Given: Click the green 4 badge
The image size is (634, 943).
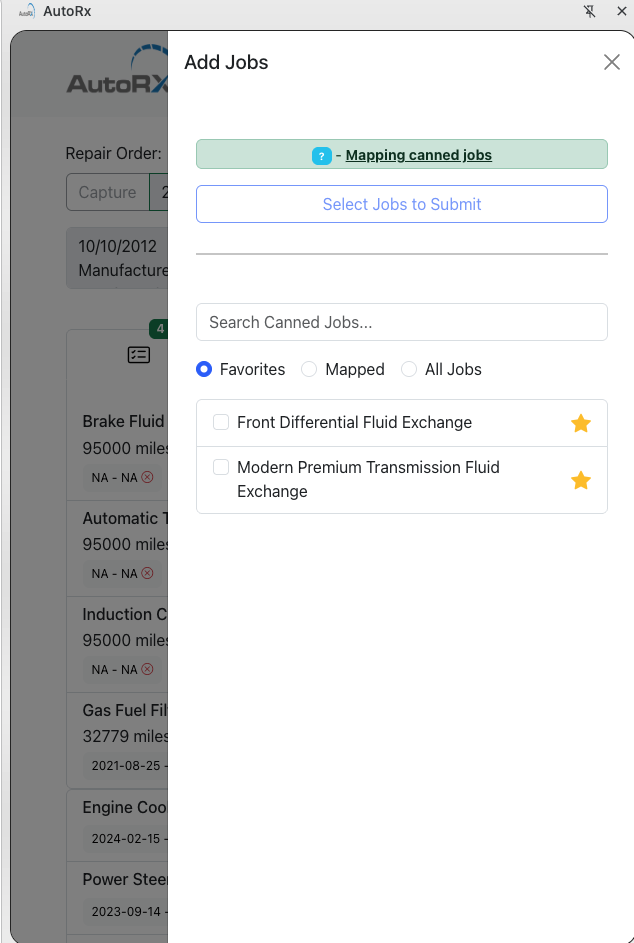Looking at the screenshot, I should (x=159, y=329).
